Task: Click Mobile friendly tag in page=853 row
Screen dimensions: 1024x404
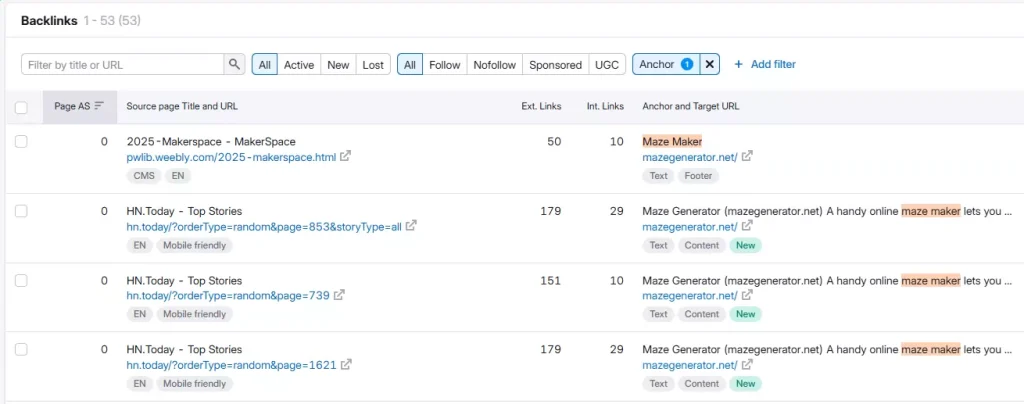Action: point(194,245)
